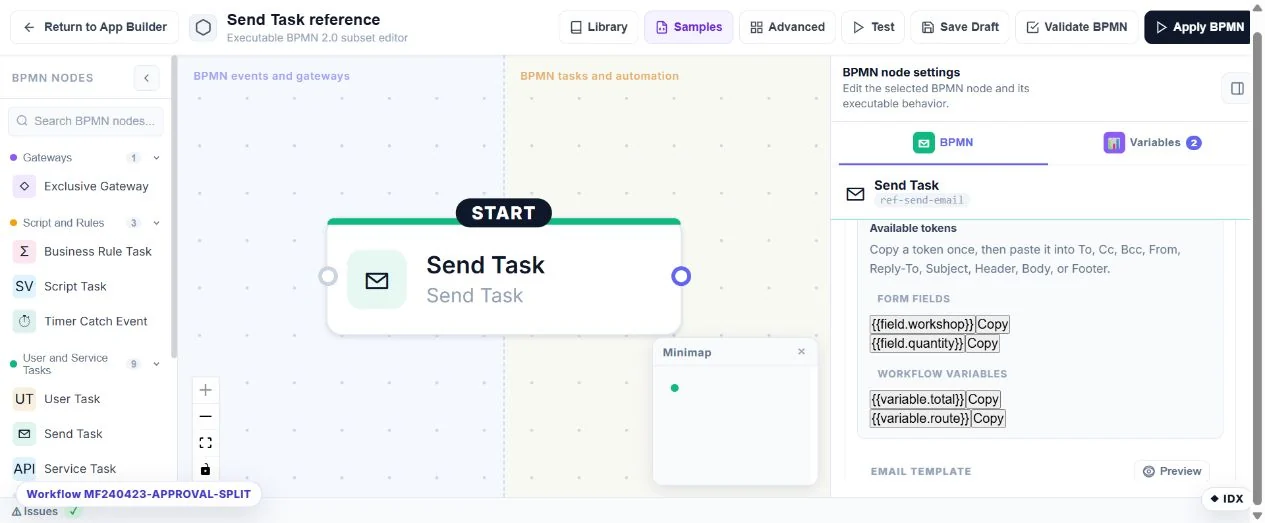The height and width of the screenshot is (523, 1265).
Task: Run the Test action
Action: [x=873, y=27]
